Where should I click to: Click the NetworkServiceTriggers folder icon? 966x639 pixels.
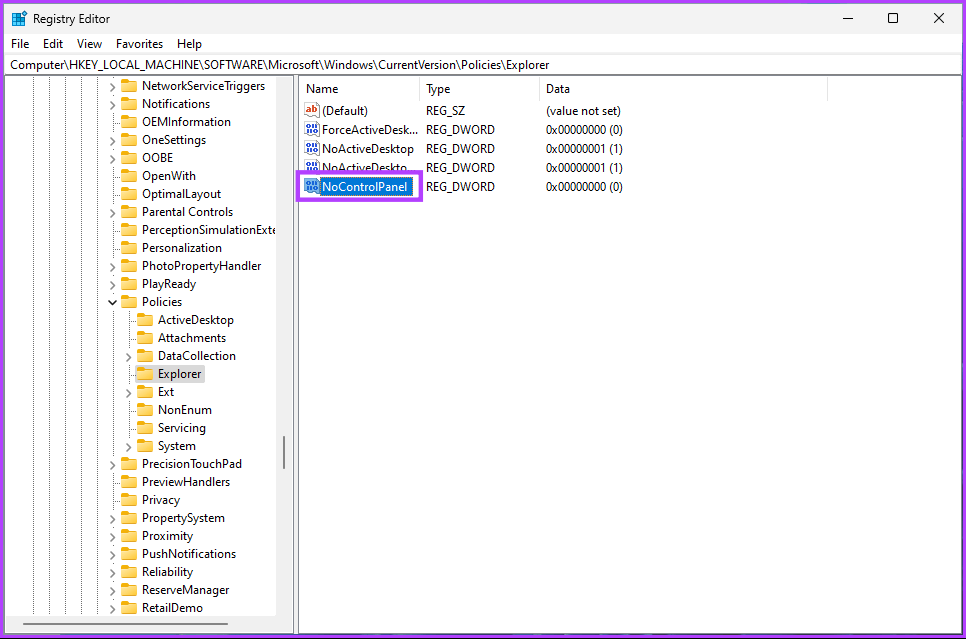(129, 86)
